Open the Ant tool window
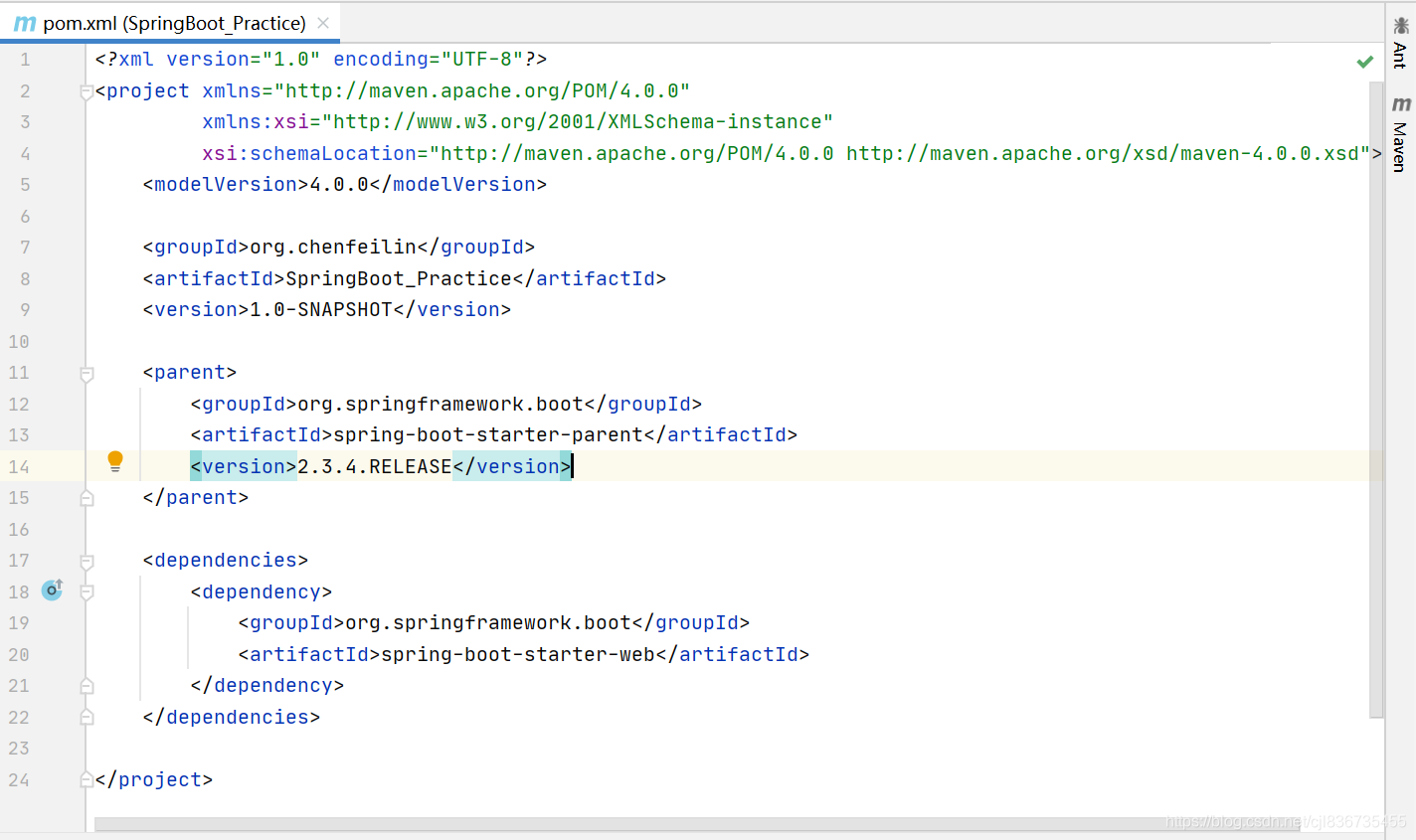 click(x=1400, y=43)
